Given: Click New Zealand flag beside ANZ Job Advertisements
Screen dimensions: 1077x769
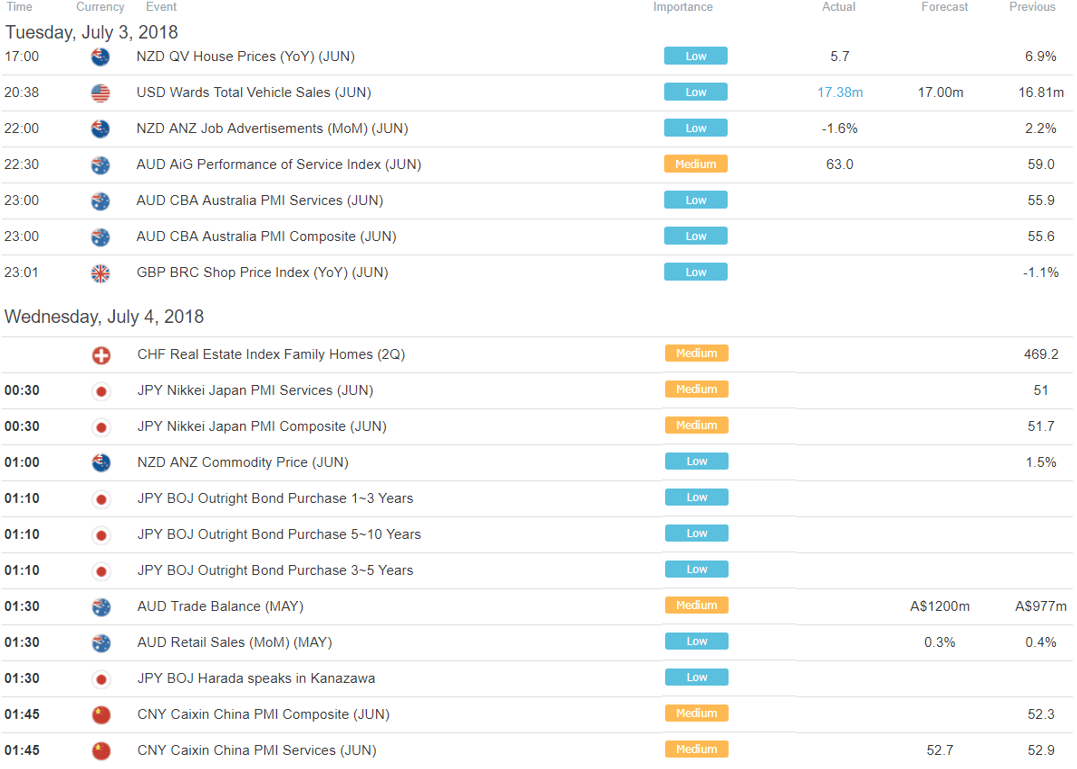Looking at the screenshot, I should (100, 129).
